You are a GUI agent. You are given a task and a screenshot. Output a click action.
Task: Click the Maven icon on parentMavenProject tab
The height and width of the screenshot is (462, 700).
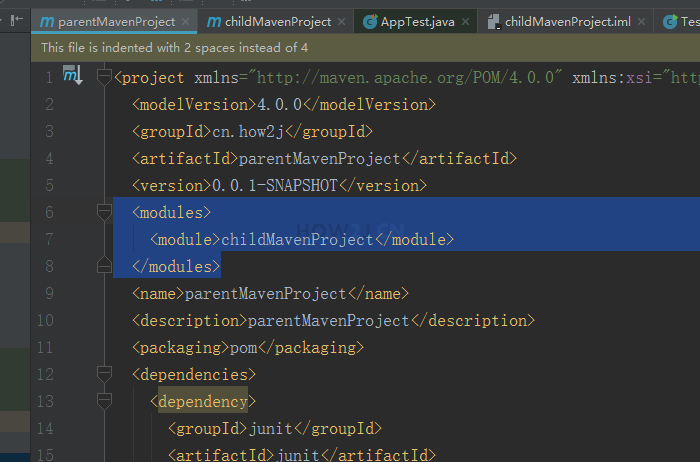(x=46, y=21)
